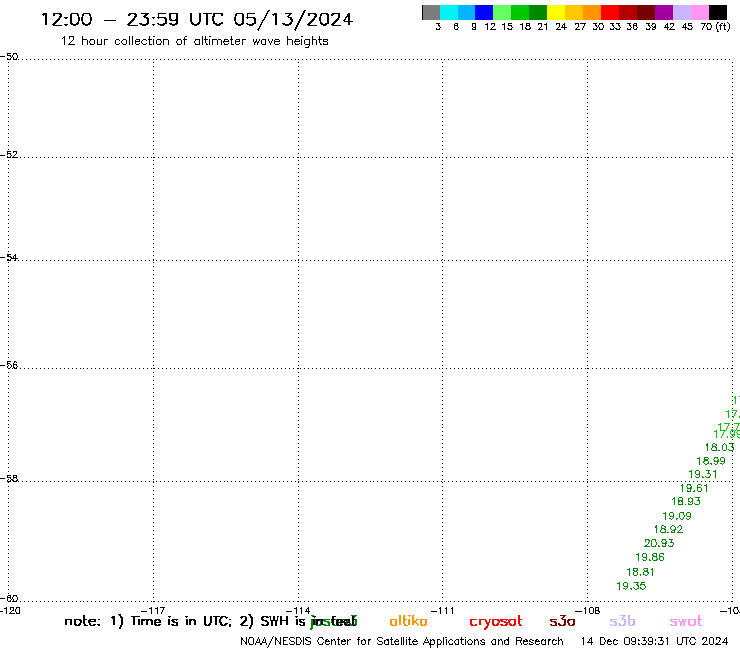Click the wave height value 19.31
The height and width of the screenshot is (650, 740).
click(x=703, y=474)
